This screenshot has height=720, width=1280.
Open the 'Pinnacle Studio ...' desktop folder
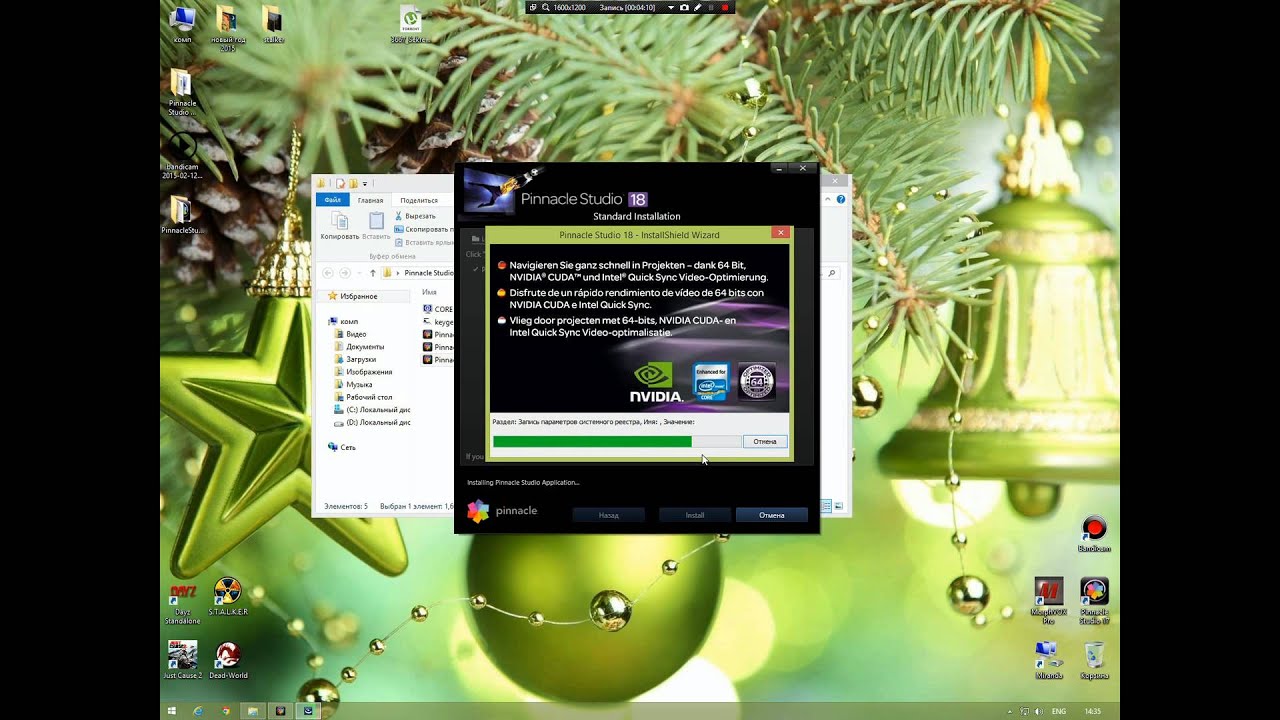tap(182, 92)
